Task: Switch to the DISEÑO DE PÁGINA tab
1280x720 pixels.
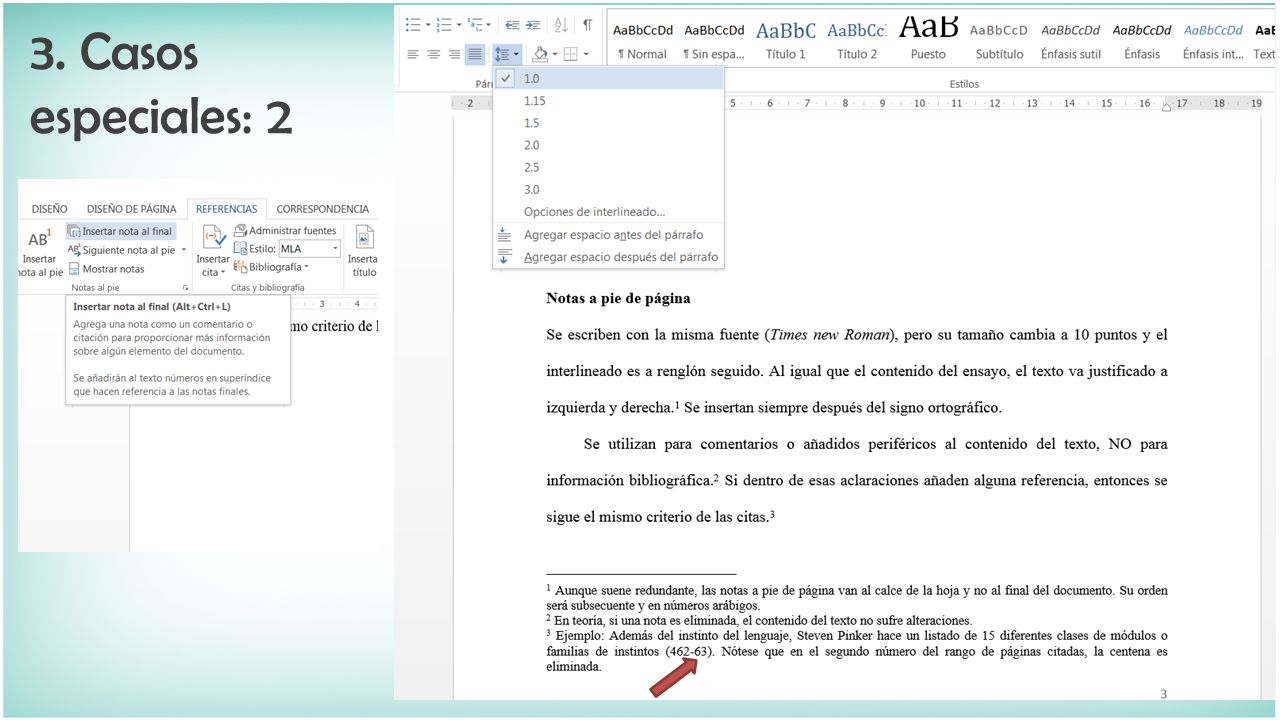Action: coord(131,209)
